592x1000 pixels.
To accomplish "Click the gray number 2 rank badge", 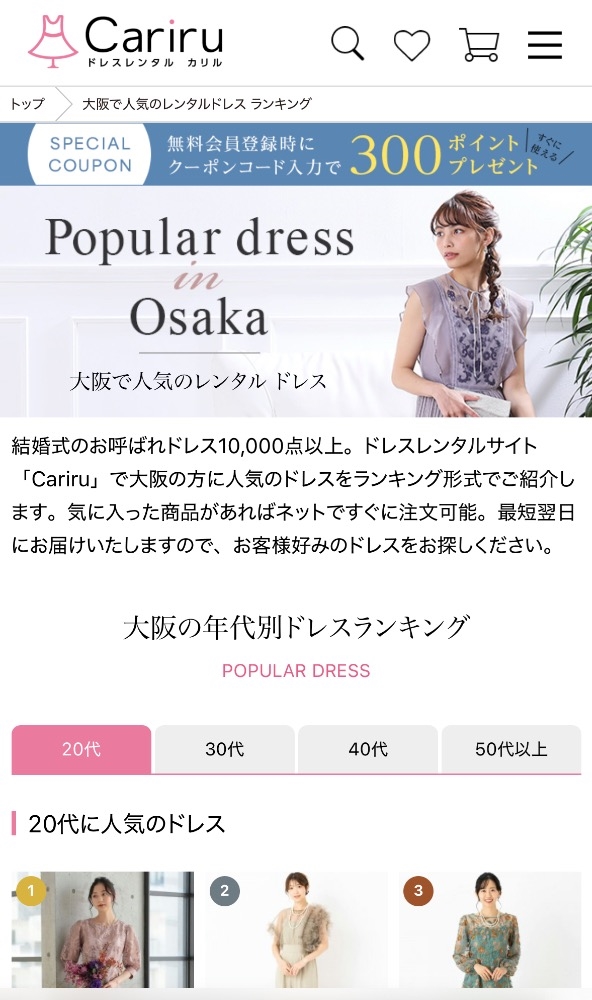I will (225, 890).
